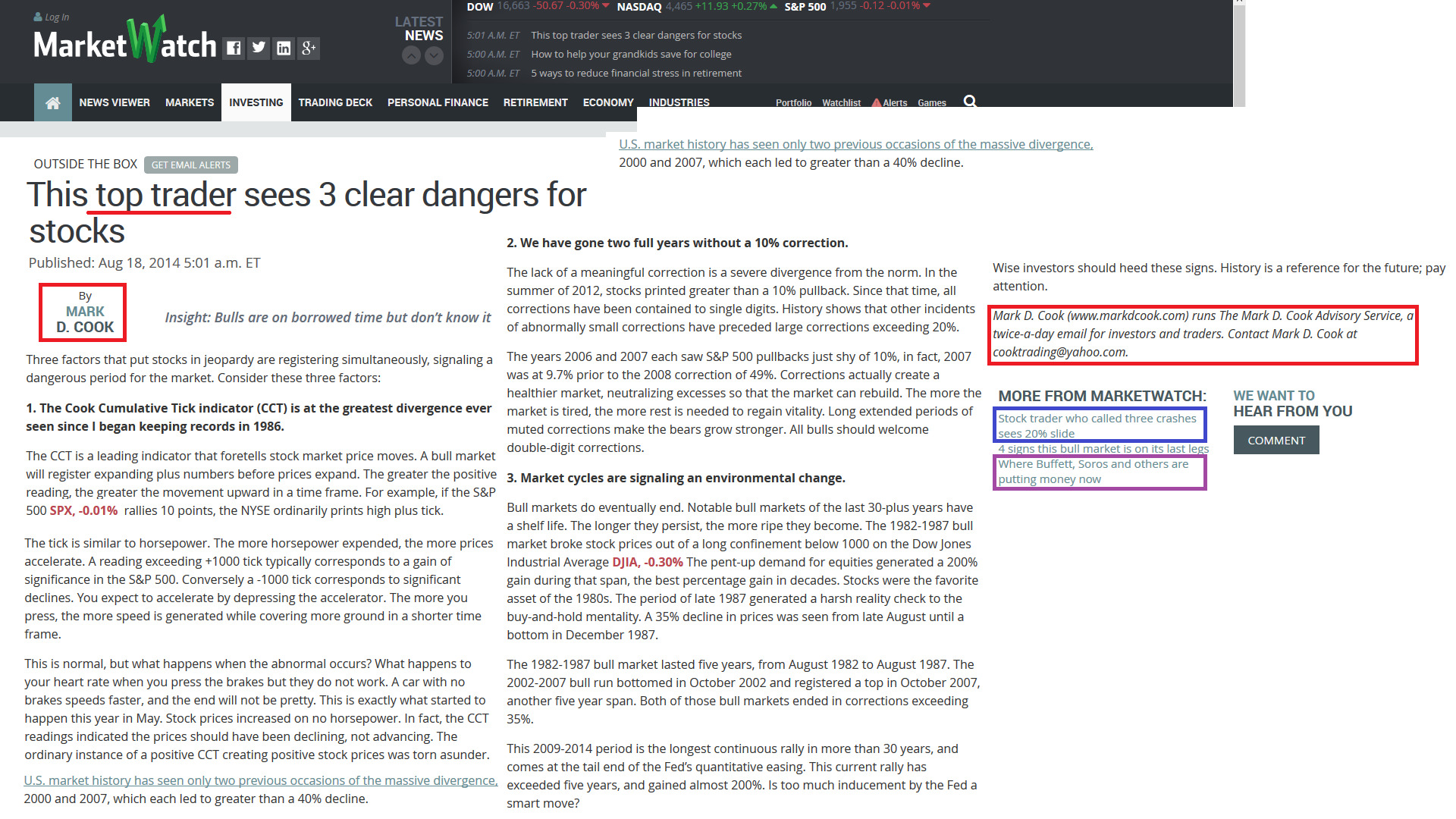Open headline 'This top trader sees 3 clear dangers'

tap(636, 35)
